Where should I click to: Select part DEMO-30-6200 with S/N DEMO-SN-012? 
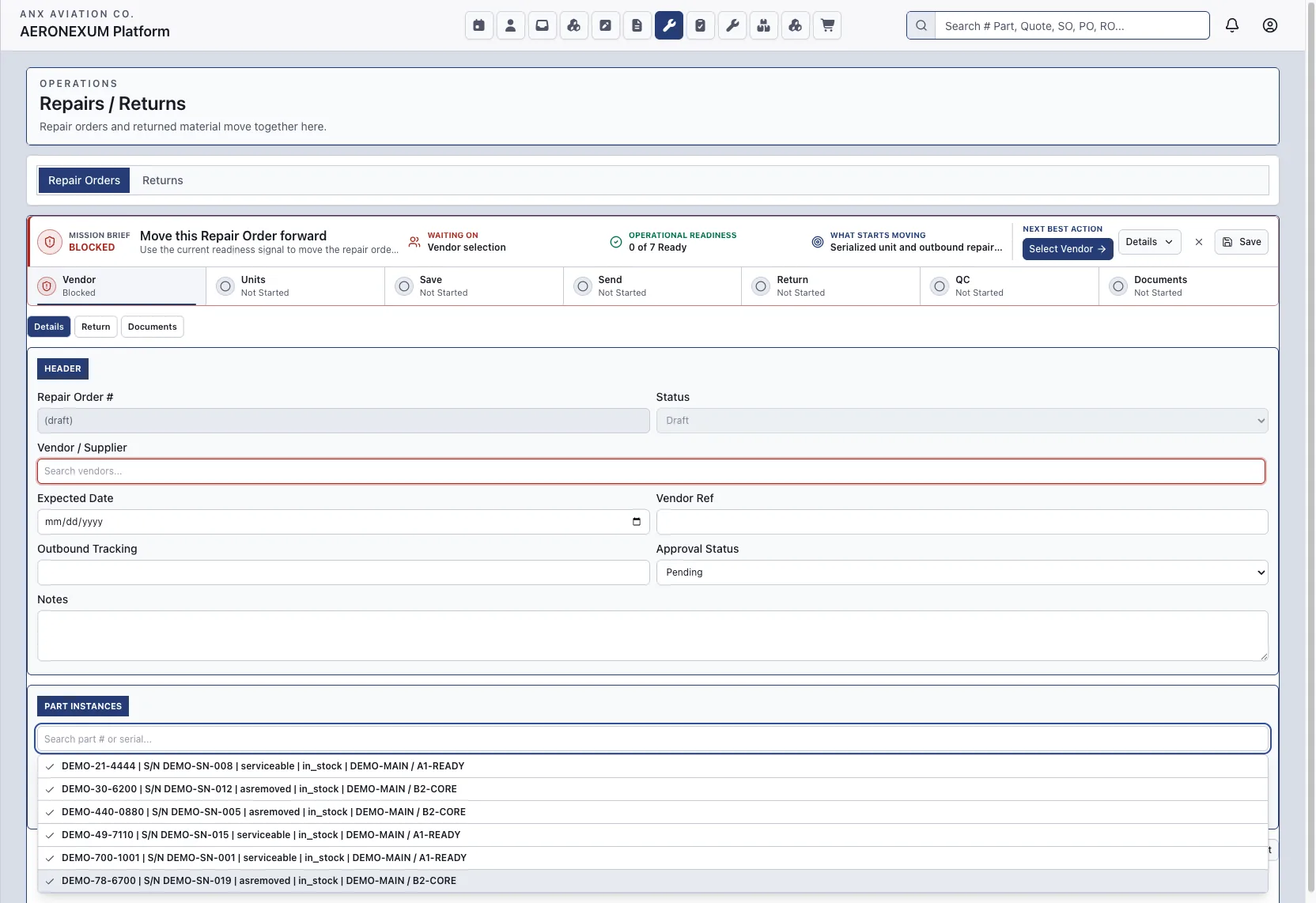point(652,789)
